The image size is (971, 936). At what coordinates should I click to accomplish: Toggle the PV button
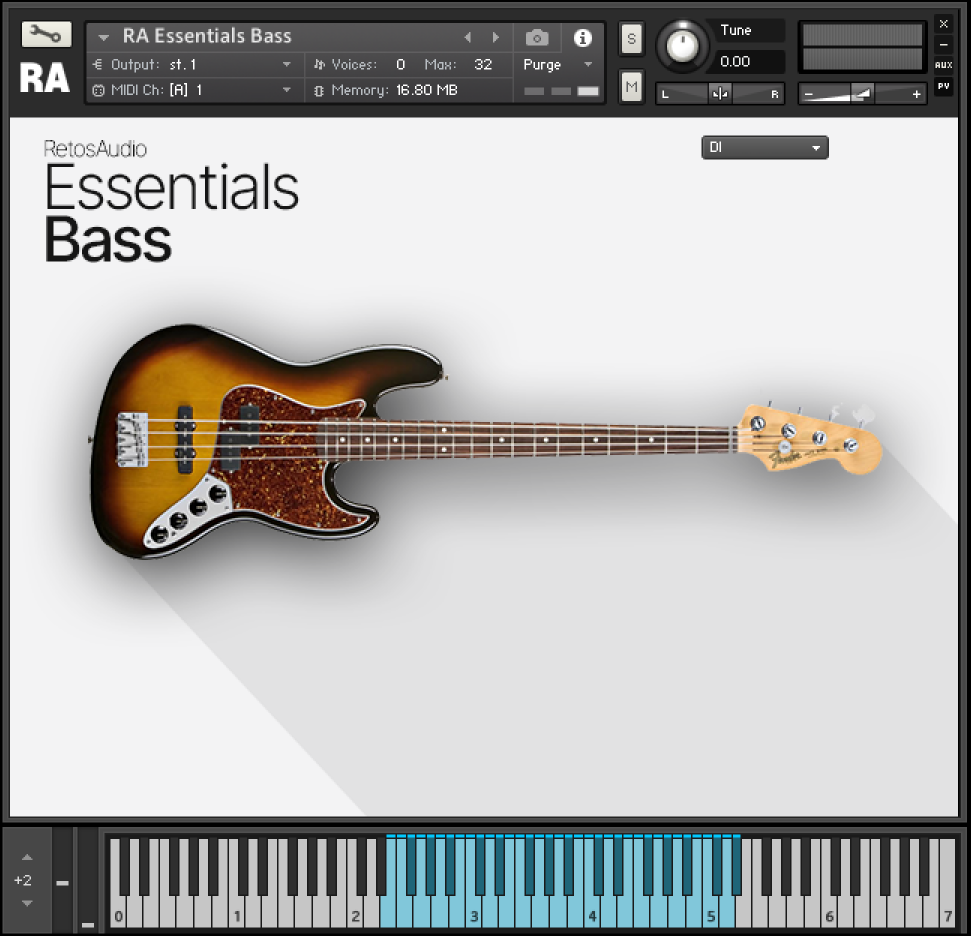coord(943,87)
